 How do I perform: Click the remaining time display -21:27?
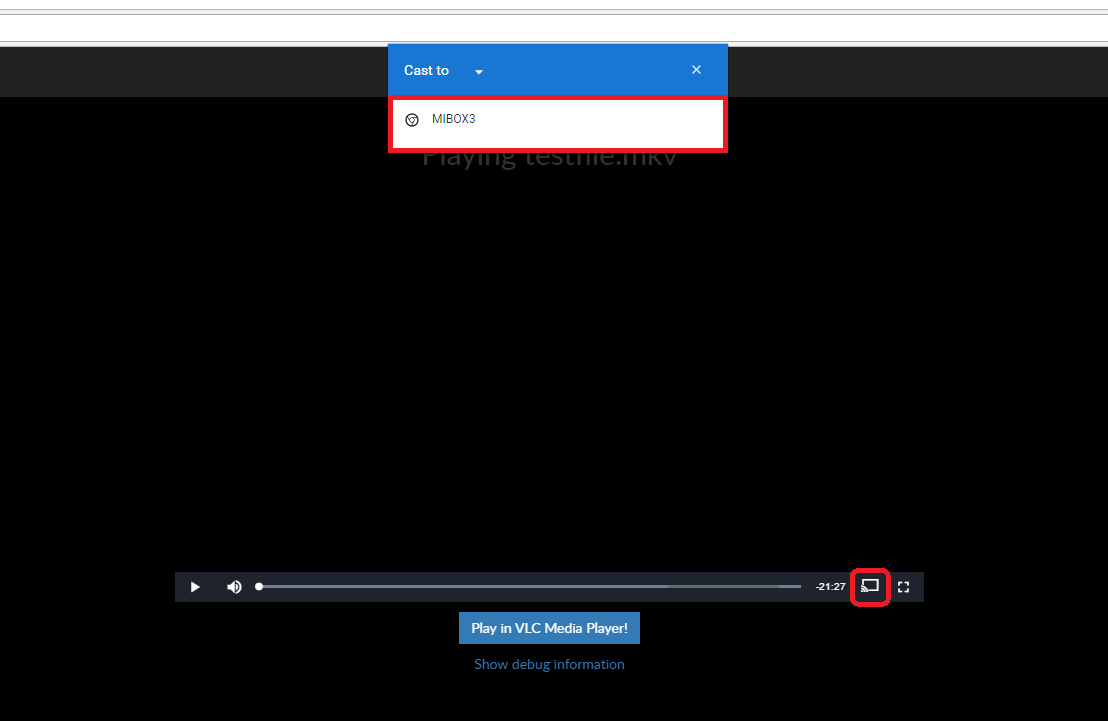[830, 587]
